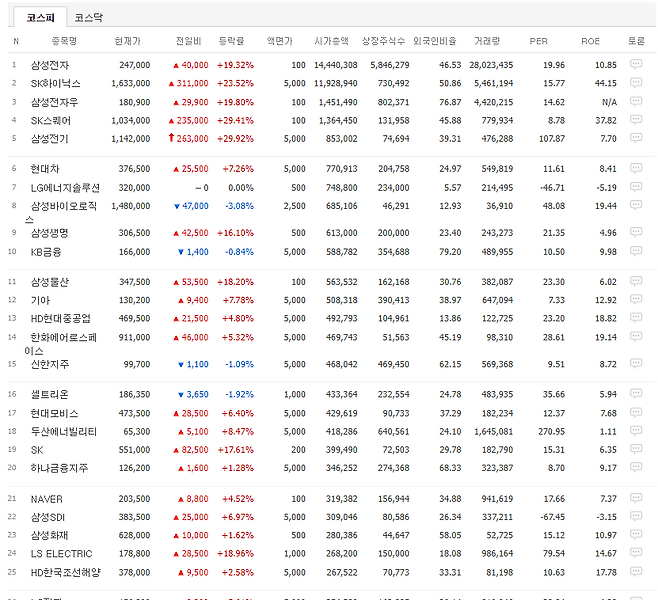Open the 삼성화재 stock link
Viewport: 658px width, 600px height.
(50, 535)
